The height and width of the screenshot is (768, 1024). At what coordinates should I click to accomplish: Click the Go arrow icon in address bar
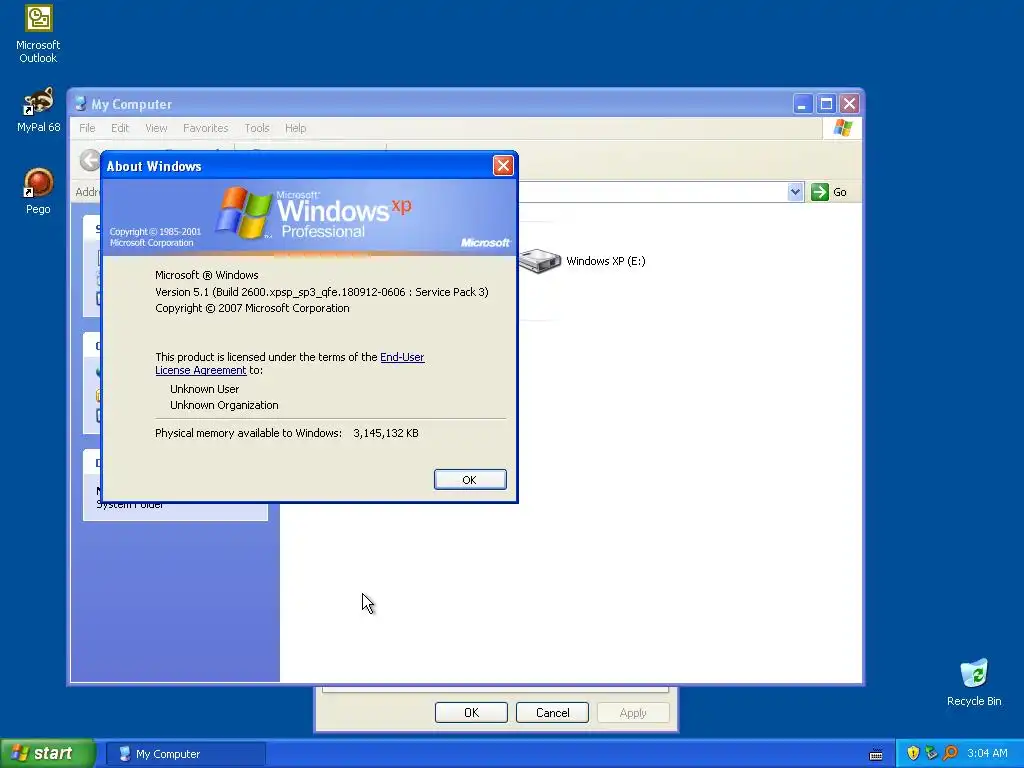pos(820,192)
